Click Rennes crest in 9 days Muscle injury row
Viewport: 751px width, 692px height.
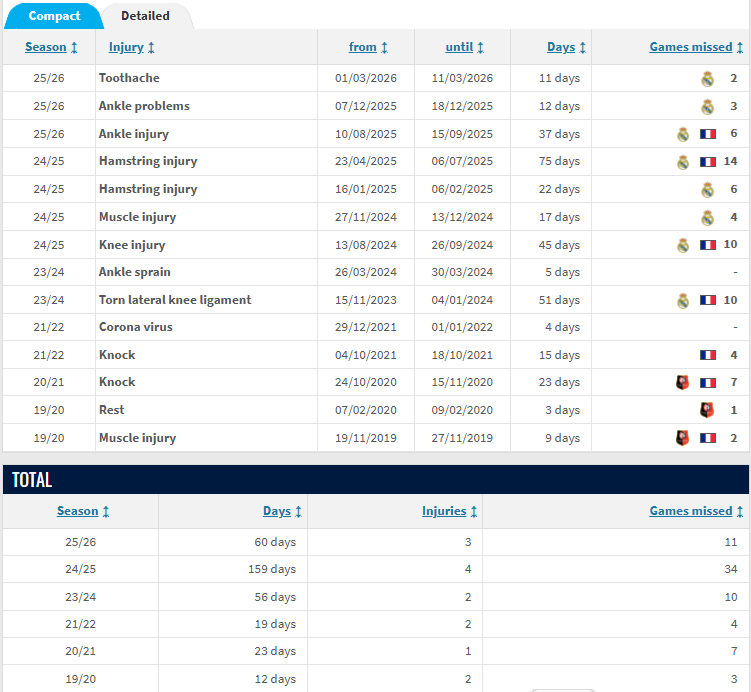[x=683, y=438]
